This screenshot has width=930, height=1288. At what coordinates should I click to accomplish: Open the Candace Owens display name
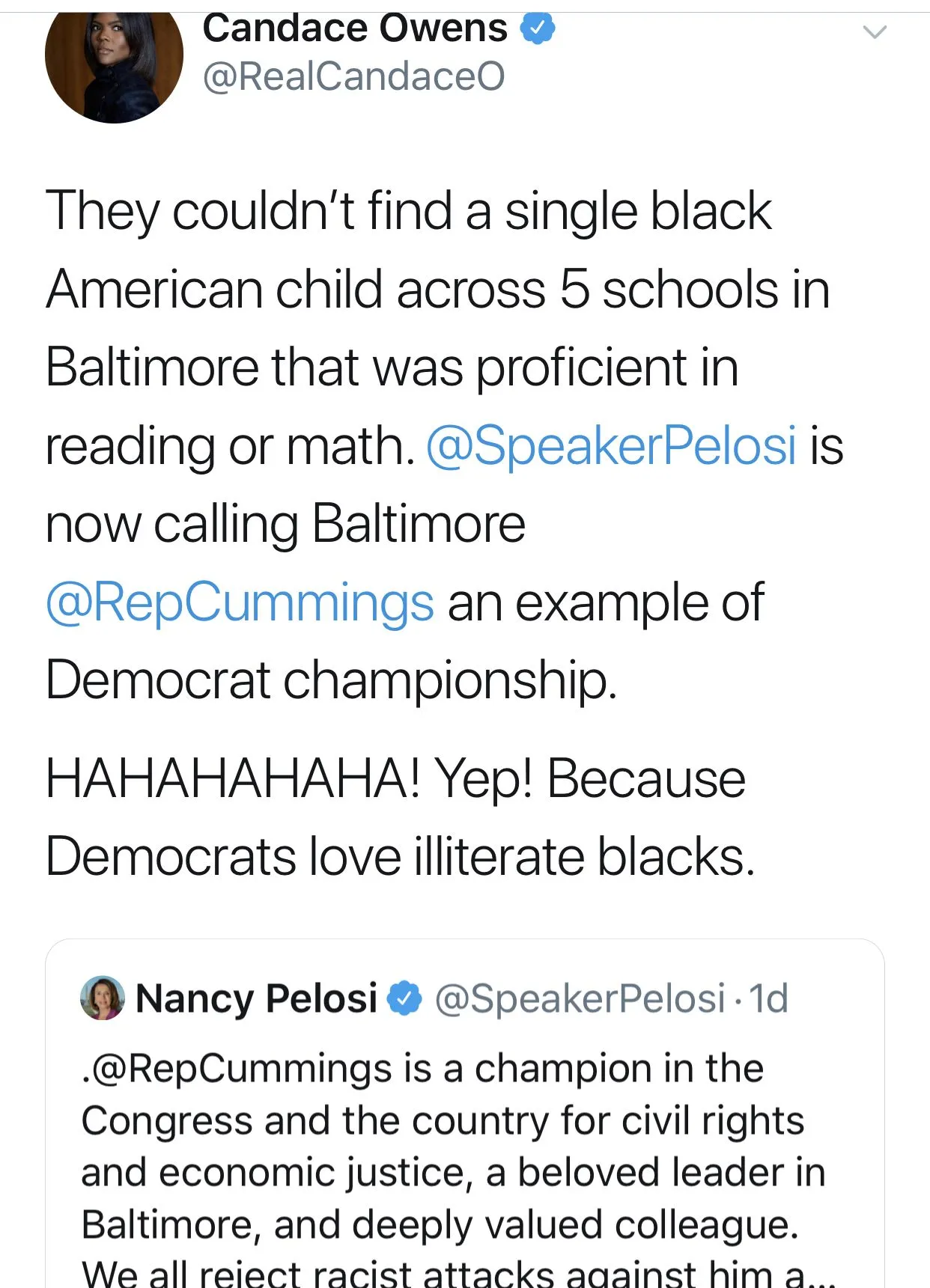[355, 28]
